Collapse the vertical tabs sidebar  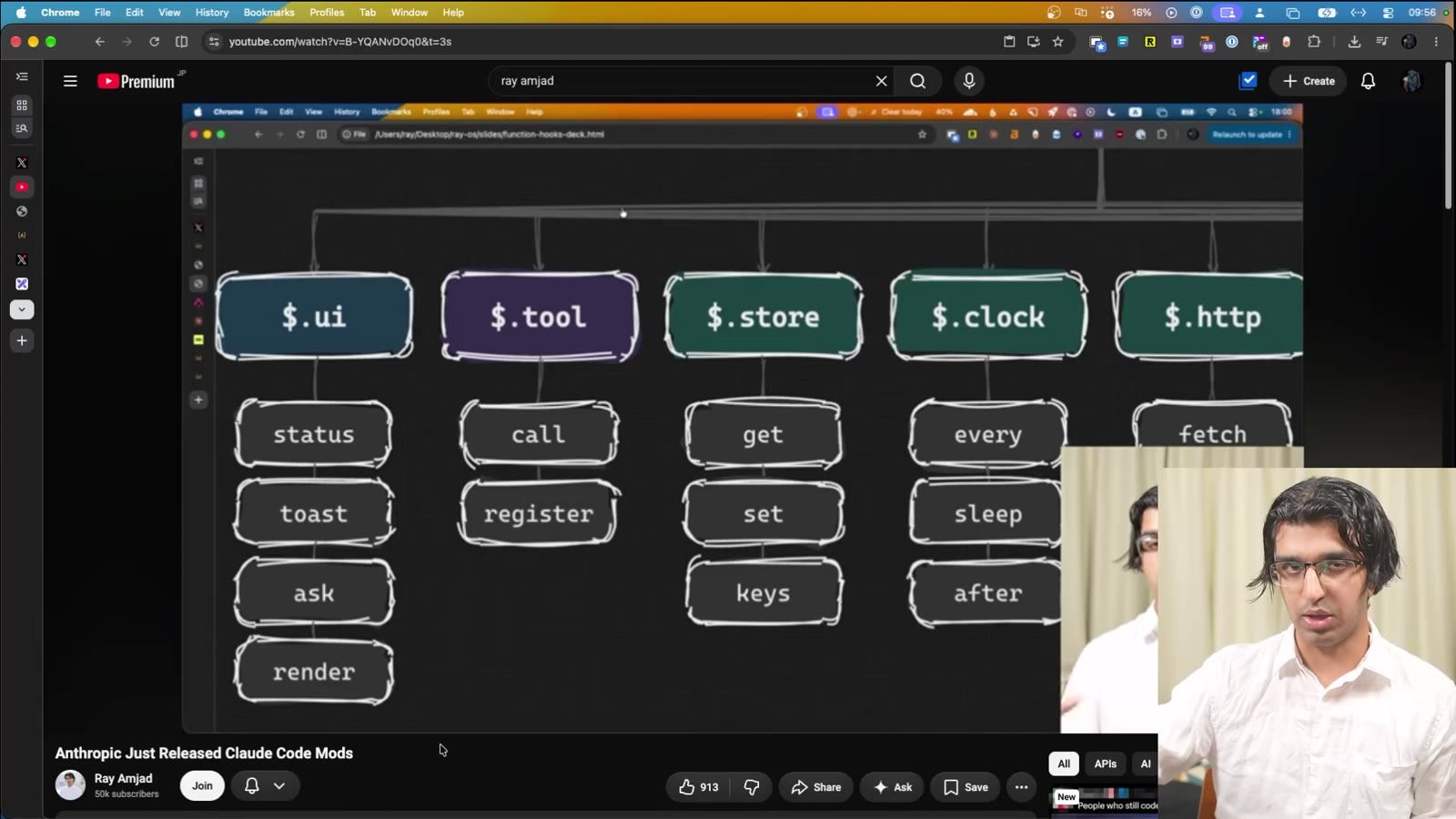22,76
